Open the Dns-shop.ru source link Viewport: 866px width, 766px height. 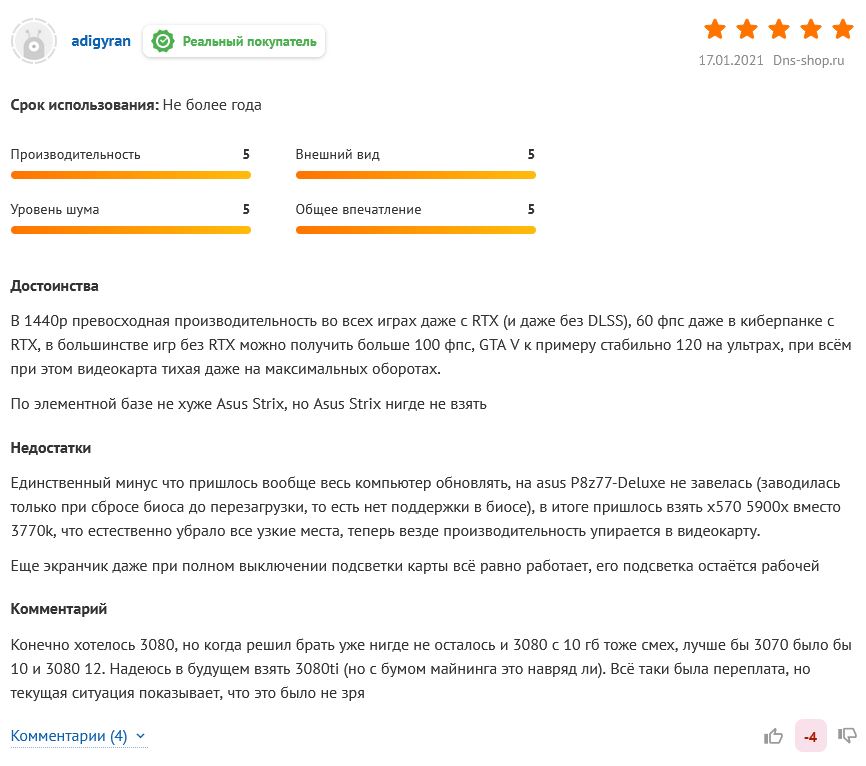(x=812, y=60)
